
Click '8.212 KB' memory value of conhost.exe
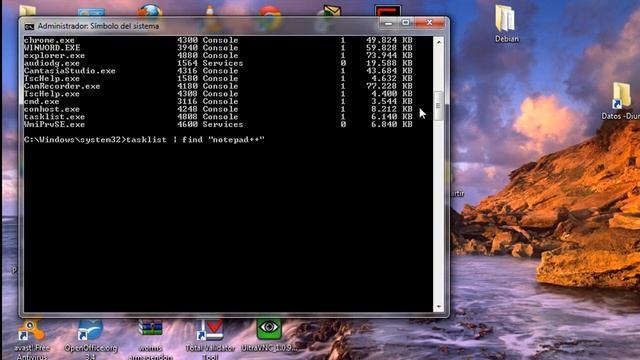click(391, 109)
